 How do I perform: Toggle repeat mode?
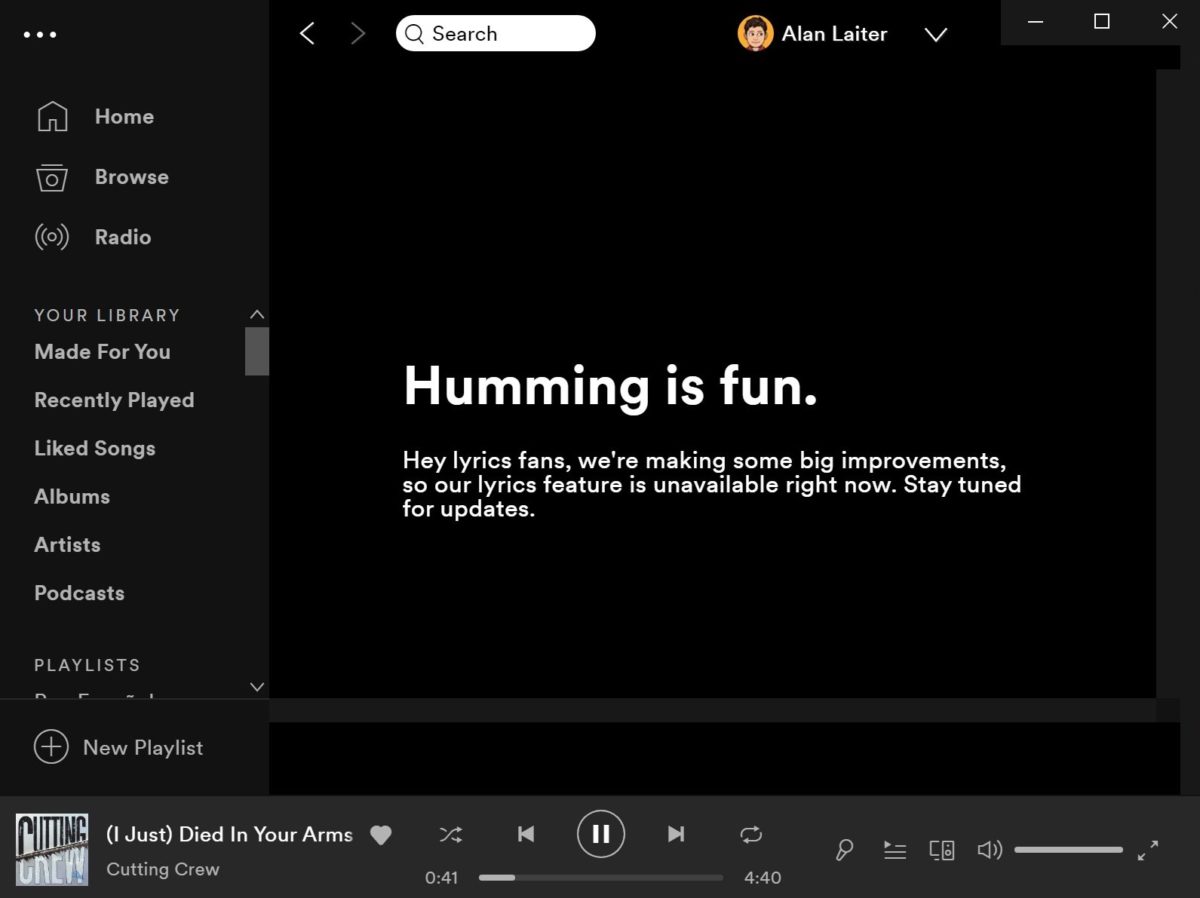pyautogui.click(x=751, y=834)
